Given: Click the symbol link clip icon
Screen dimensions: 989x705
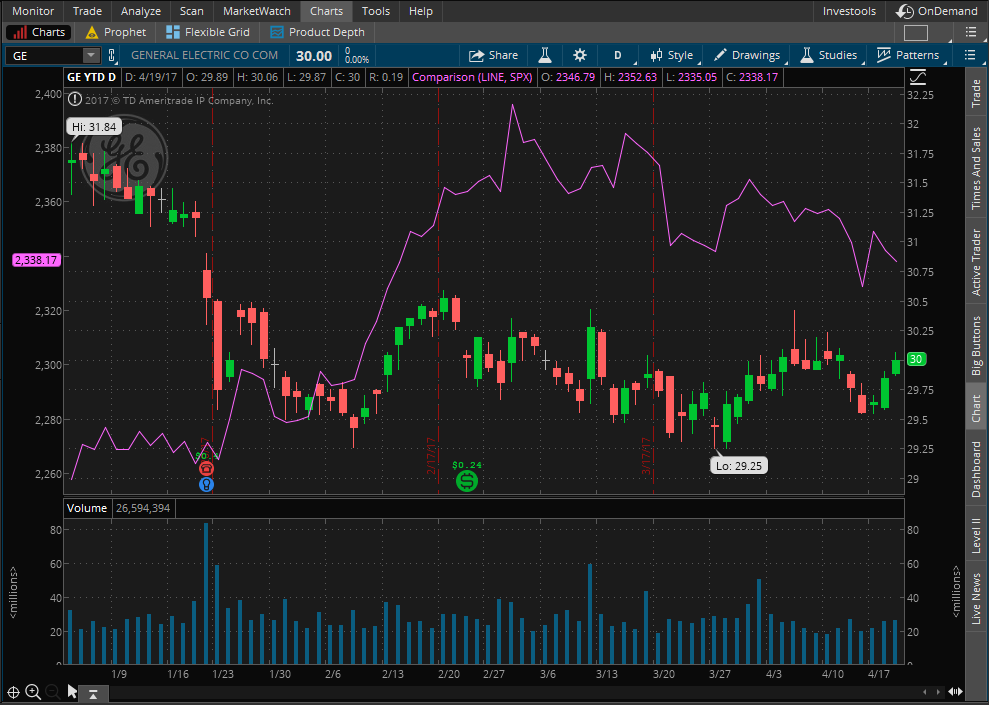Looking at the screenshot, I should [112, 55].
